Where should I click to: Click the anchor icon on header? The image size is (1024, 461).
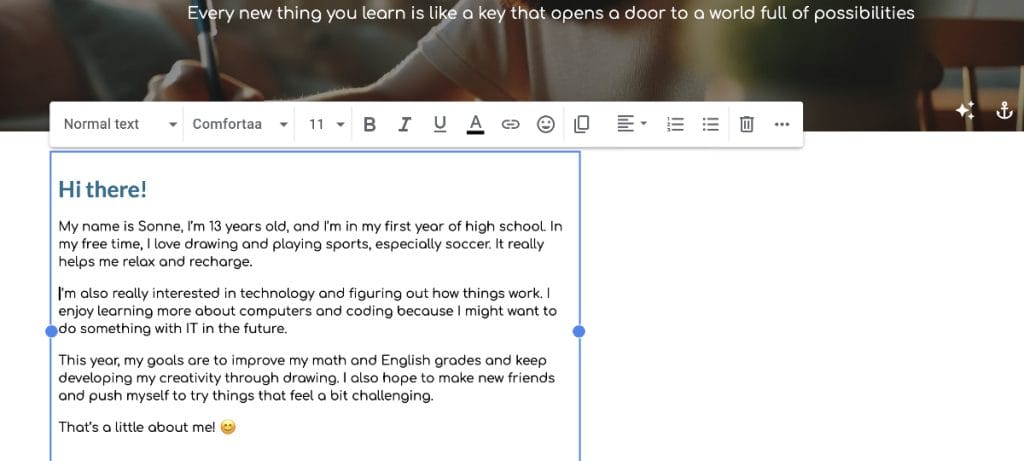(1004, 111)
